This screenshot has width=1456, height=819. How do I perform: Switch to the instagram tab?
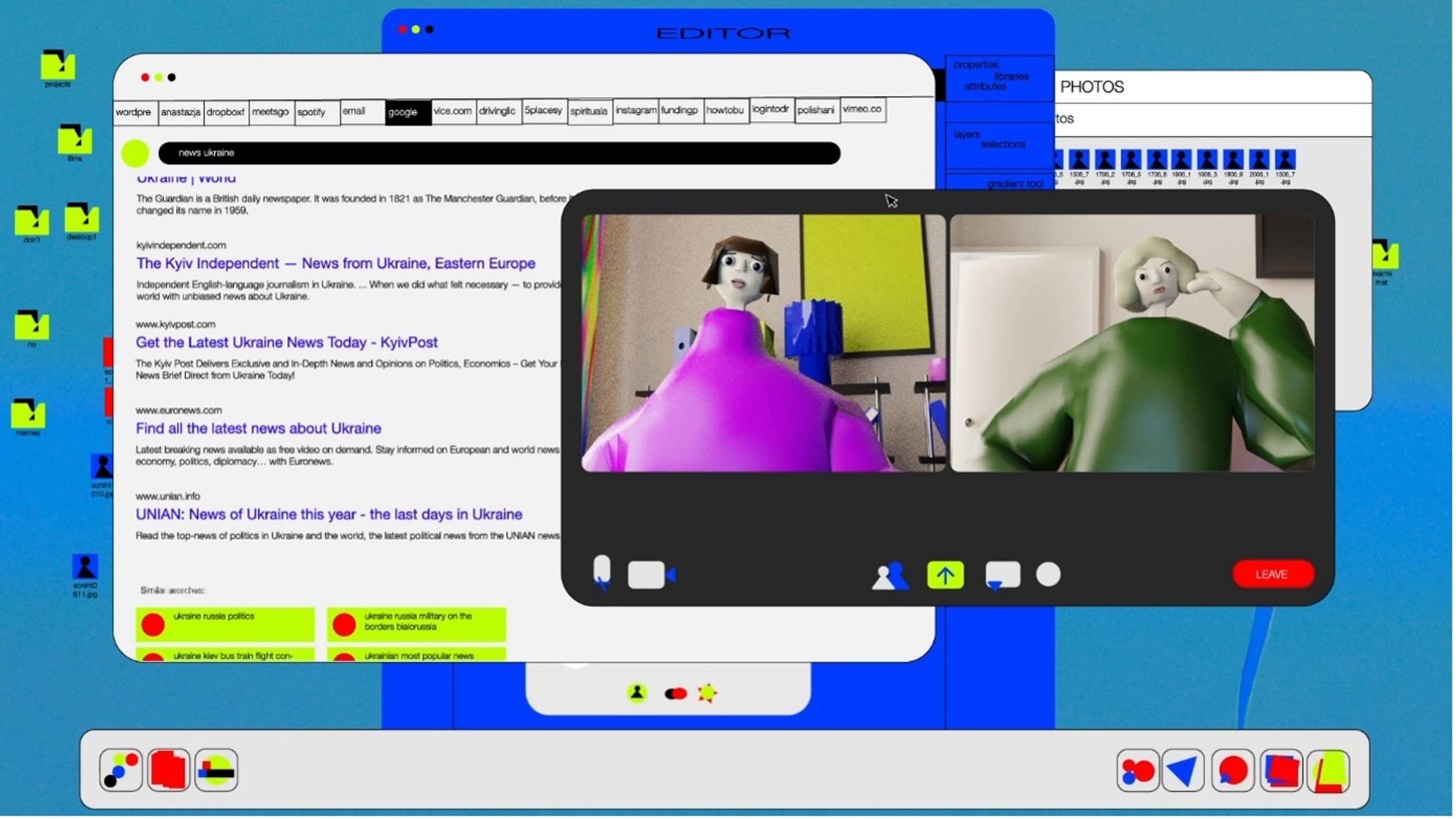point(636,111)
